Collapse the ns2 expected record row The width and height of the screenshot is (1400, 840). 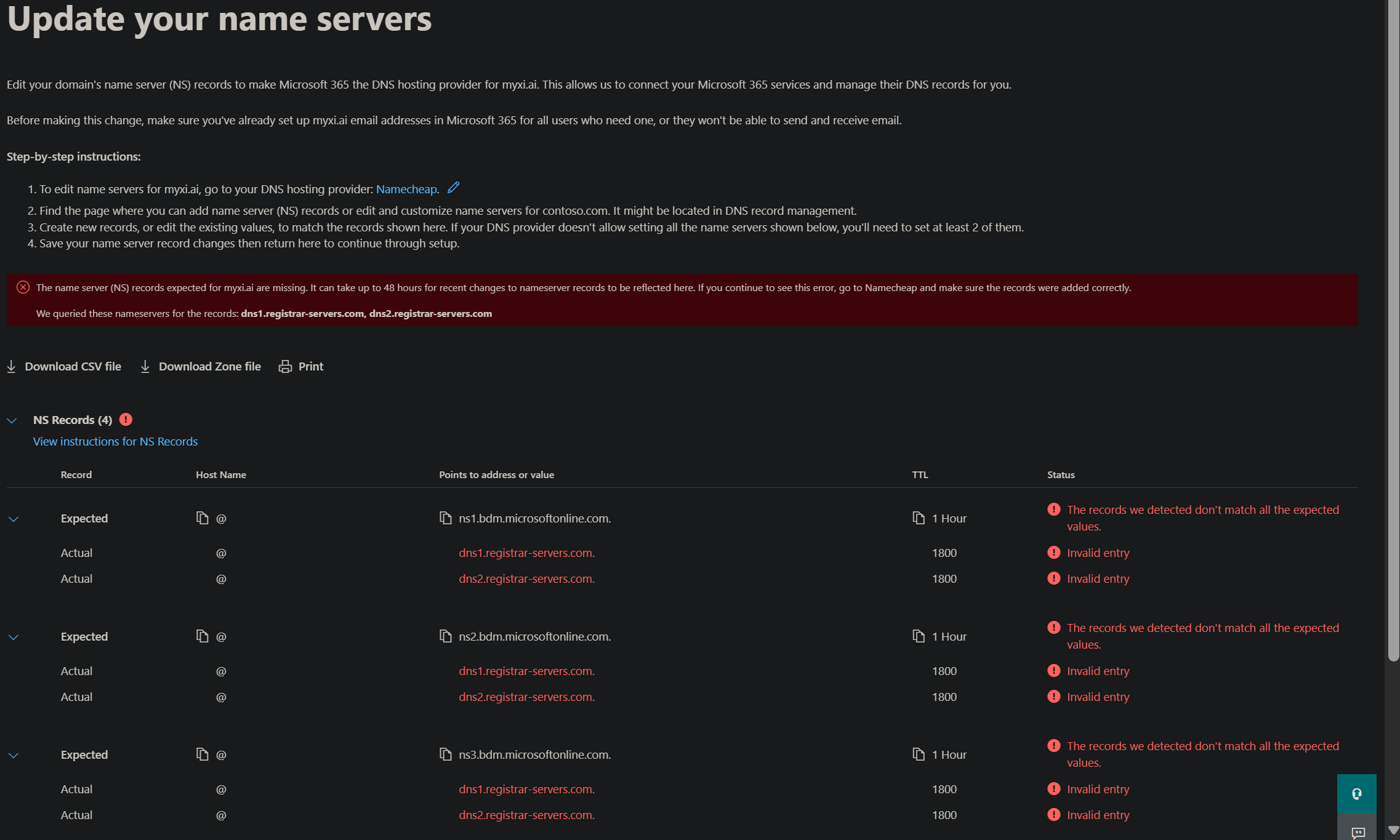pos(14,637)
